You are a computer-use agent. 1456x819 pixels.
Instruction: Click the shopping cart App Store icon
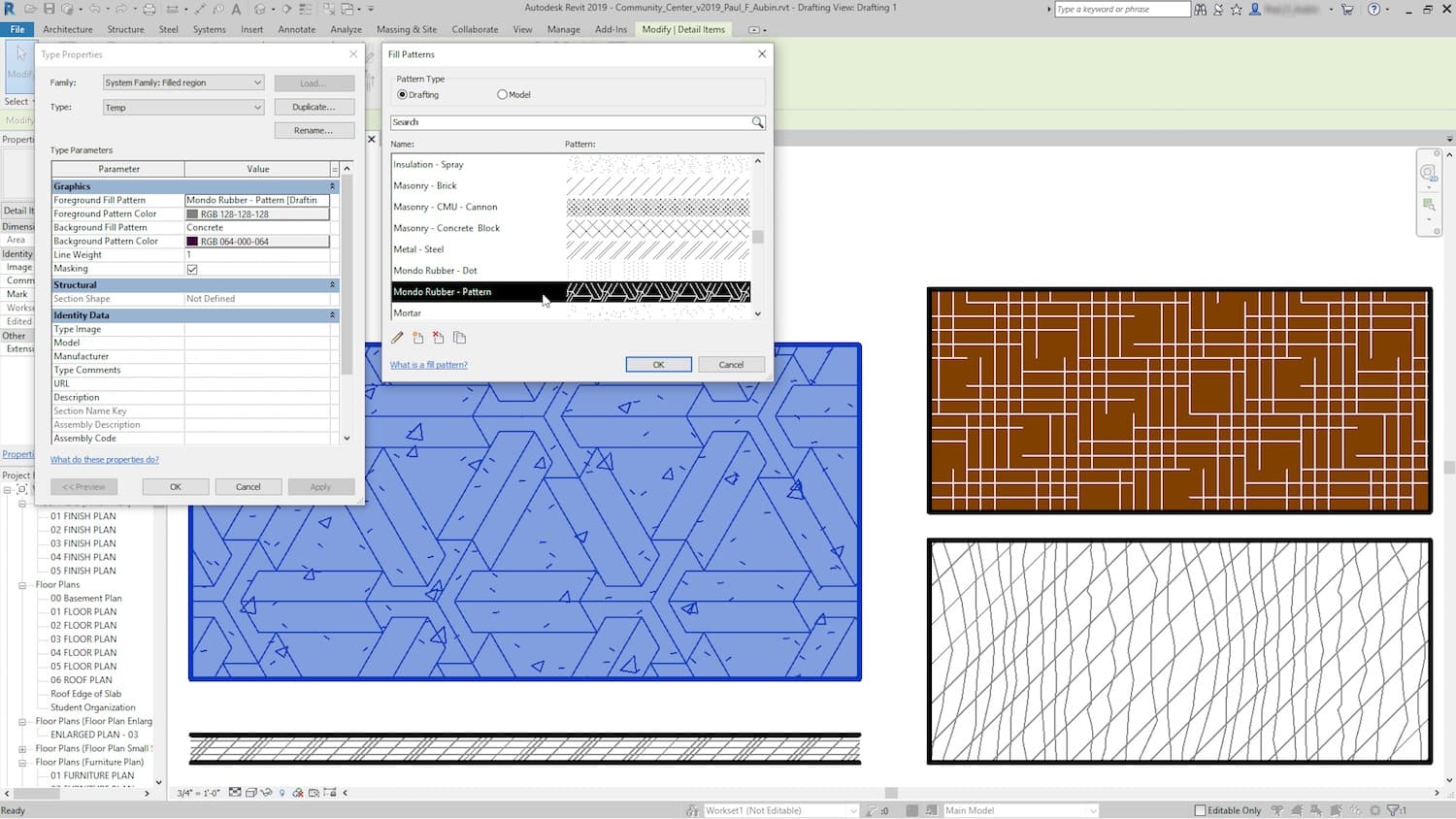1347,9
